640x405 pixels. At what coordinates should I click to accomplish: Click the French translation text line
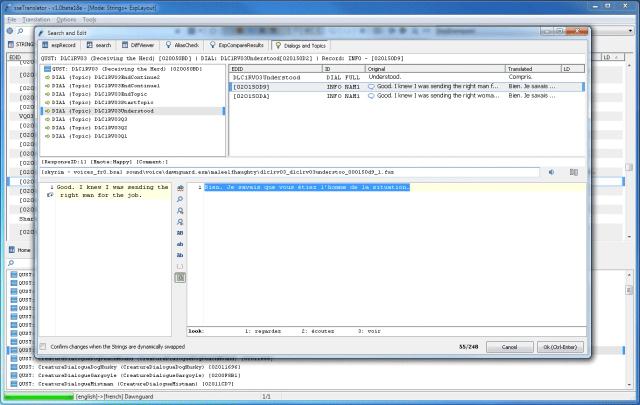pos(307,187)
